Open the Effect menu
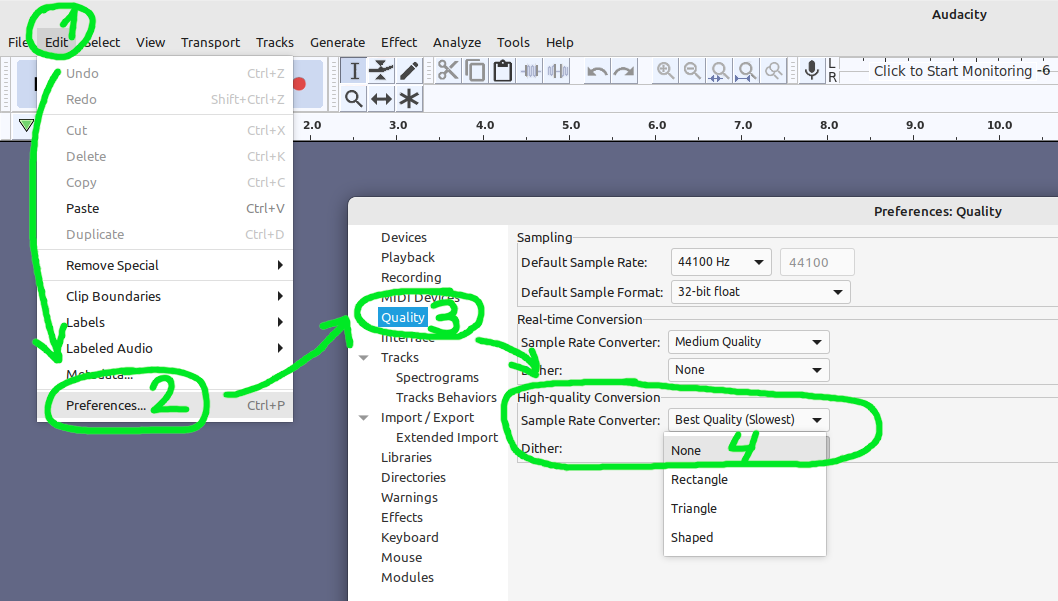Image resolution: width=1058 pixels, height=601 pixels. coord(399,42)
